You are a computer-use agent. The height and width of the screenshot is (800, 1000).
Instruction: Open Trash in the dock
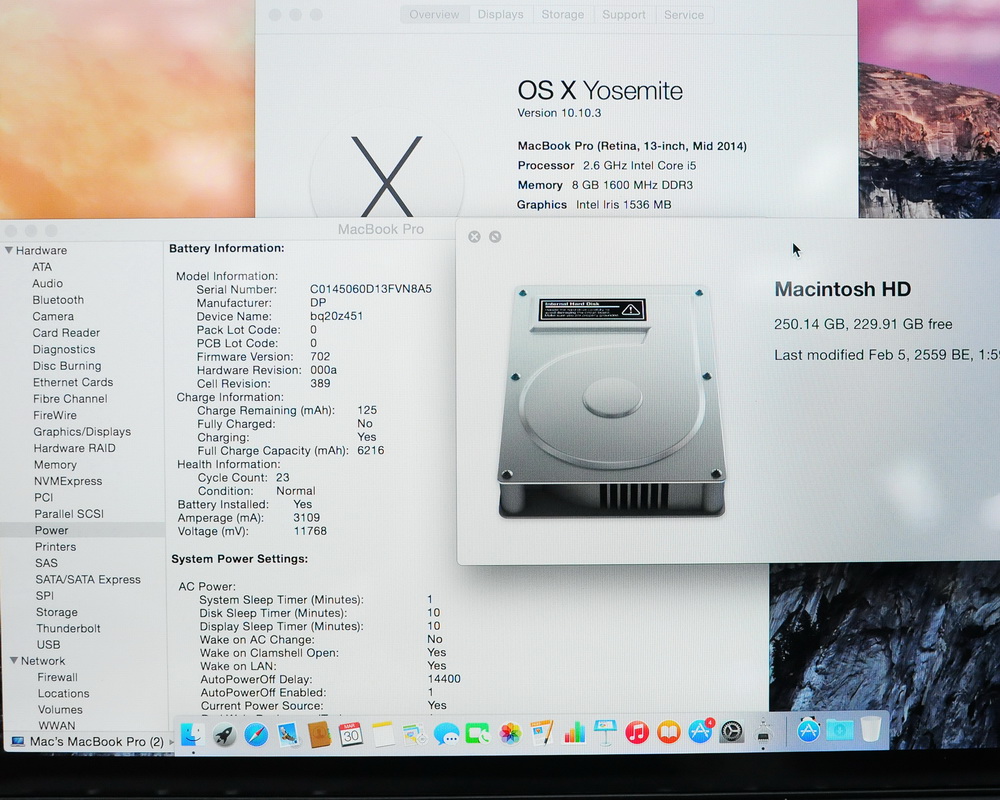pyautogui.click(x=871, y=729)
